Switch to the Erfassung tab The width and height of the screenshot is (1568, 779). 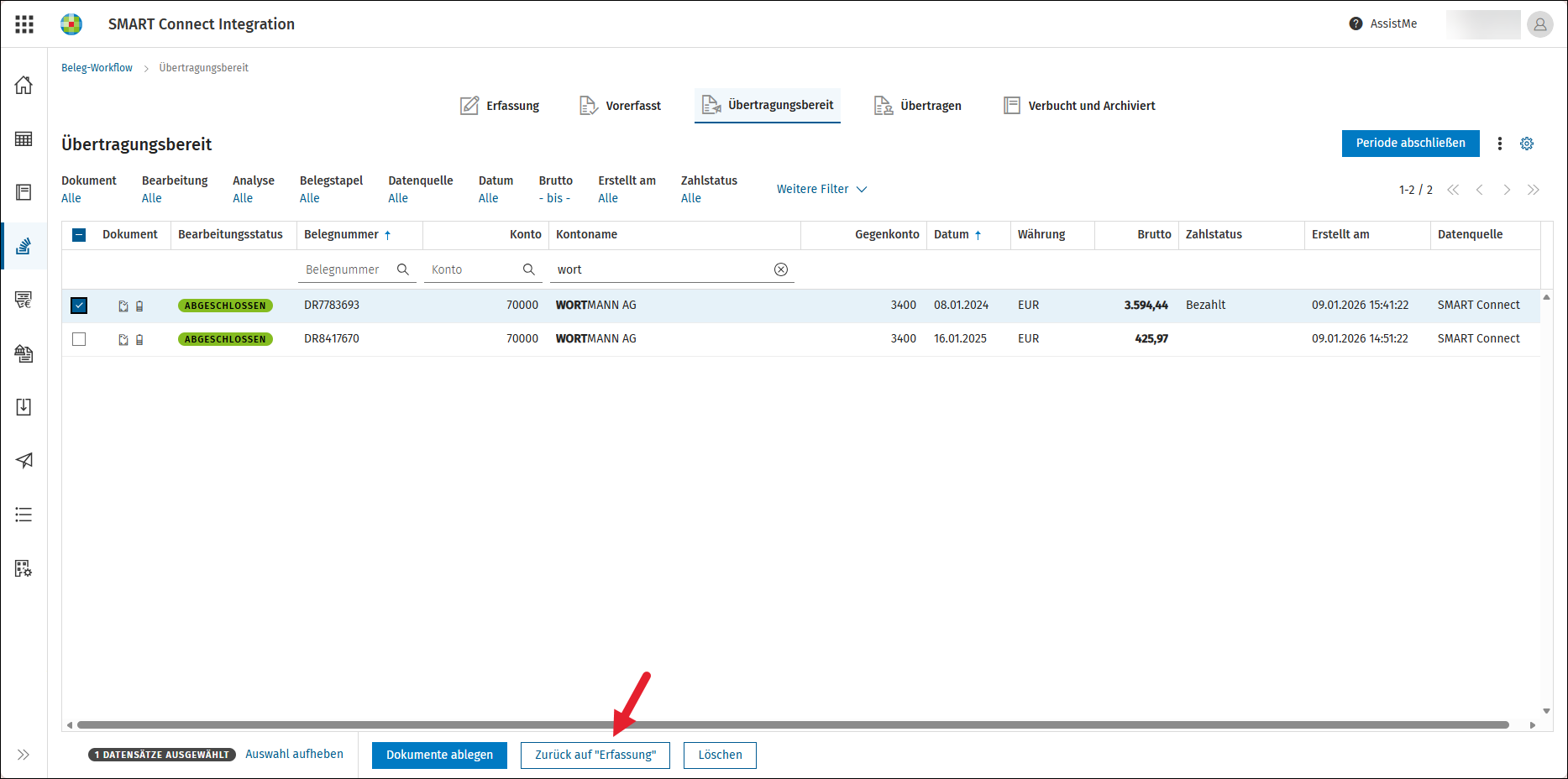pos(500,106)
